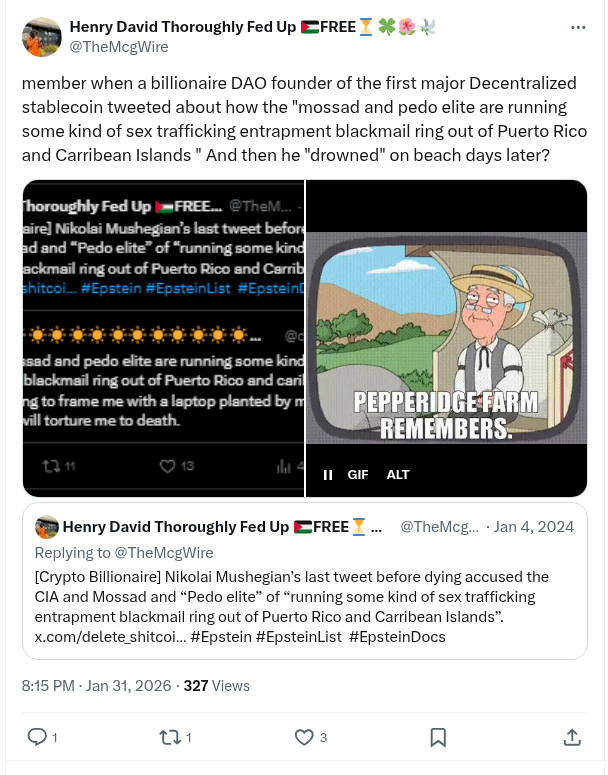Click the small avatar in quoted tweet
Image resolution: width=608 pixels, height=775 pixels.
point(46,528)
